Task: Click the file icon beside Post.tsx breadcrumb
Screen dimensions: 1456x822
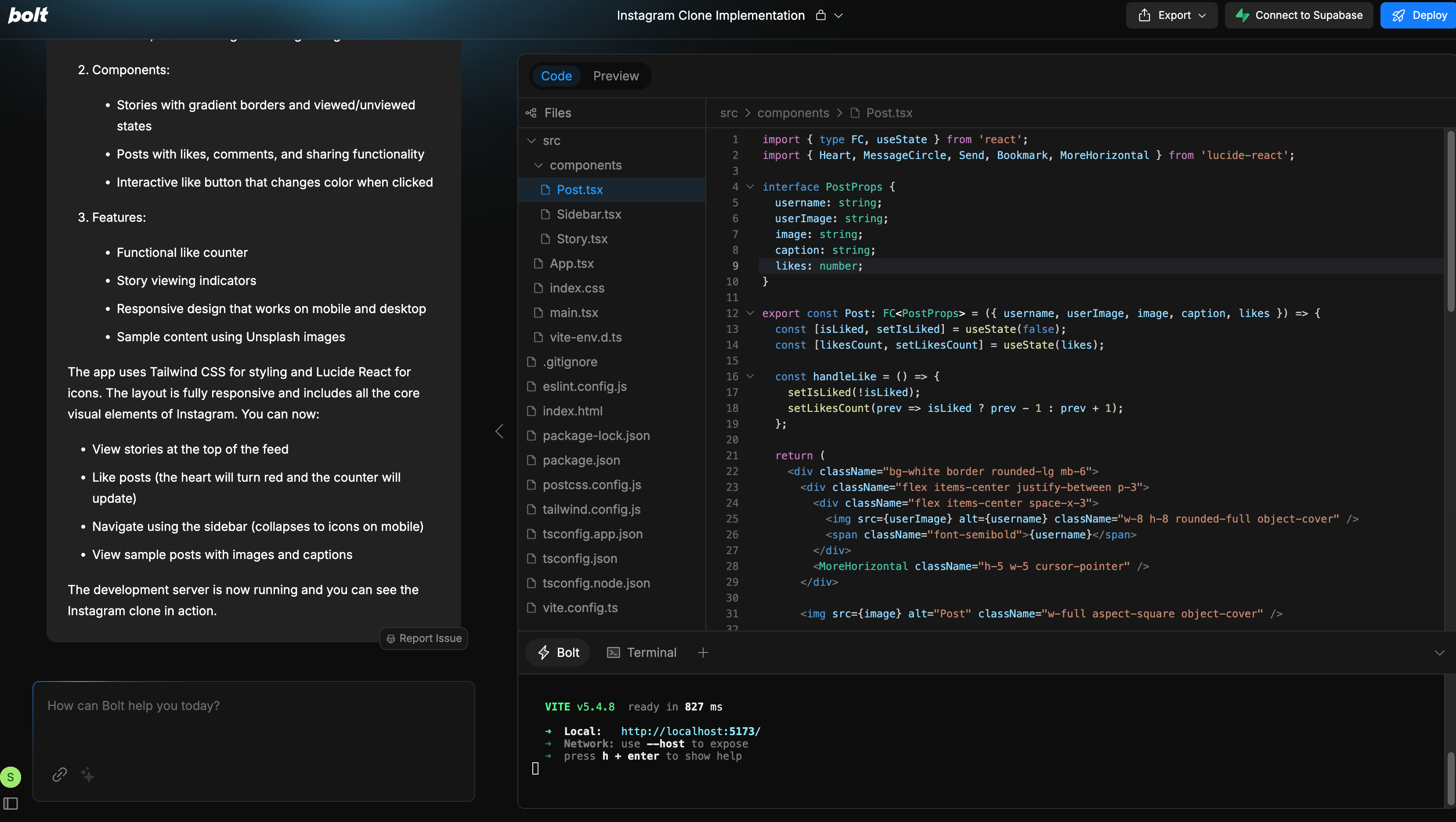Action: 855,113
